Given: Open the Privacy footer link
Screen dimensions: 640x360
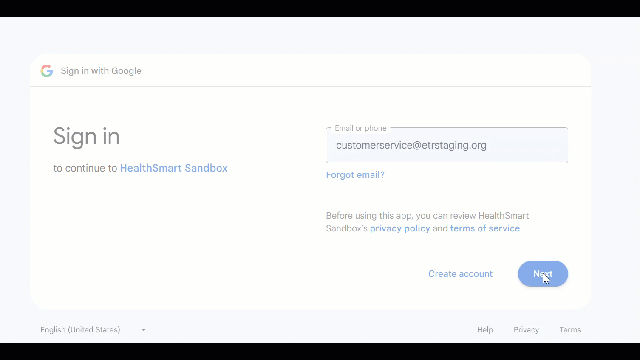Looking at the screenshot, I should [x=526, y=329].
